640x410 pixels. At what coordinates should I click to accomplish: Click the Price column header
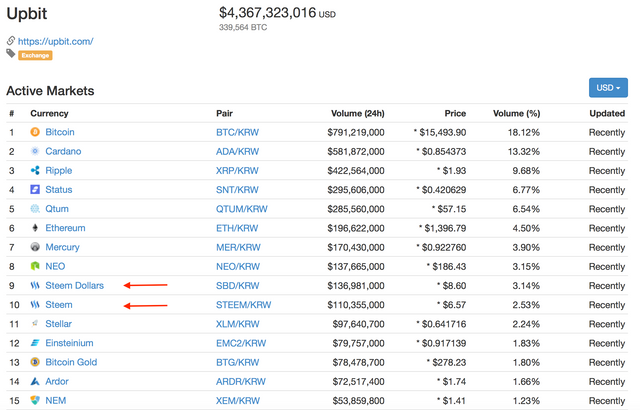(x=455, y=113)
